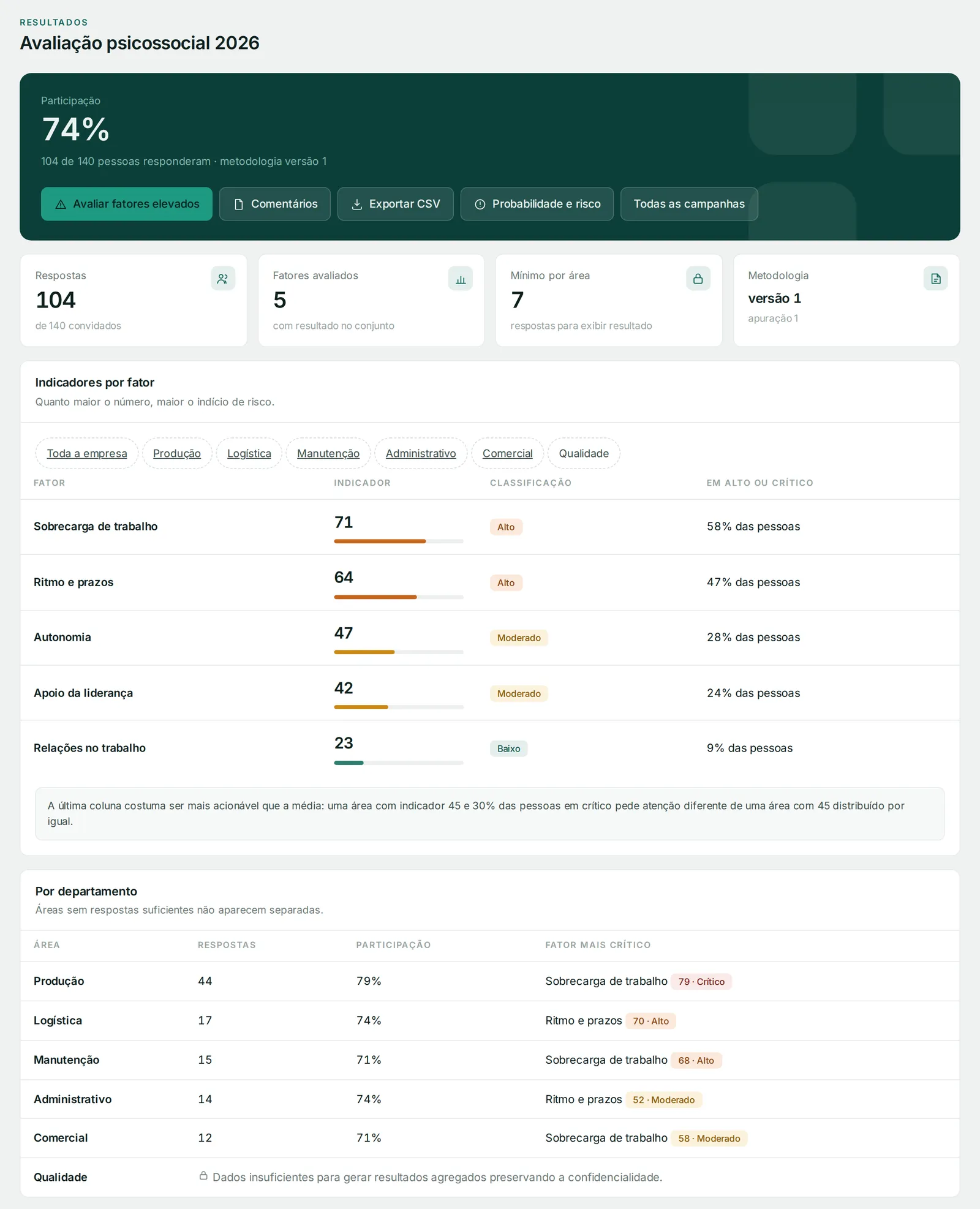
Task: Filter indicators by Produção
Action: (177, 453)
